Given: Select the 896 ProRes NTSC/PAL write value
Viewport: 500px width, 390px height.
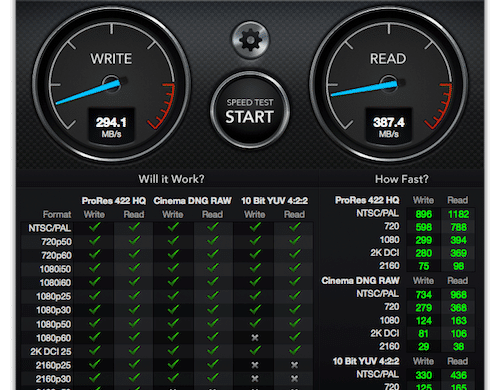Looking at the screenshot, I should coord(424,214).
